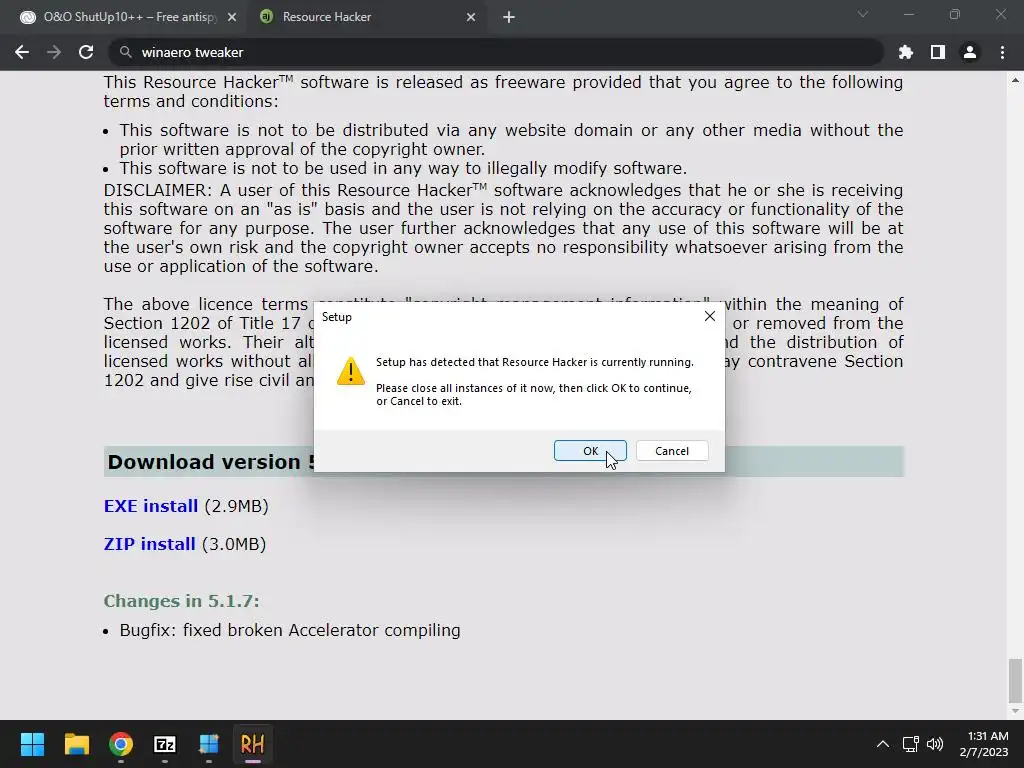This screenshot has height=768, width=1024.
Task: Open the browser extensions puzzle icon
Action: click(906, 52)
